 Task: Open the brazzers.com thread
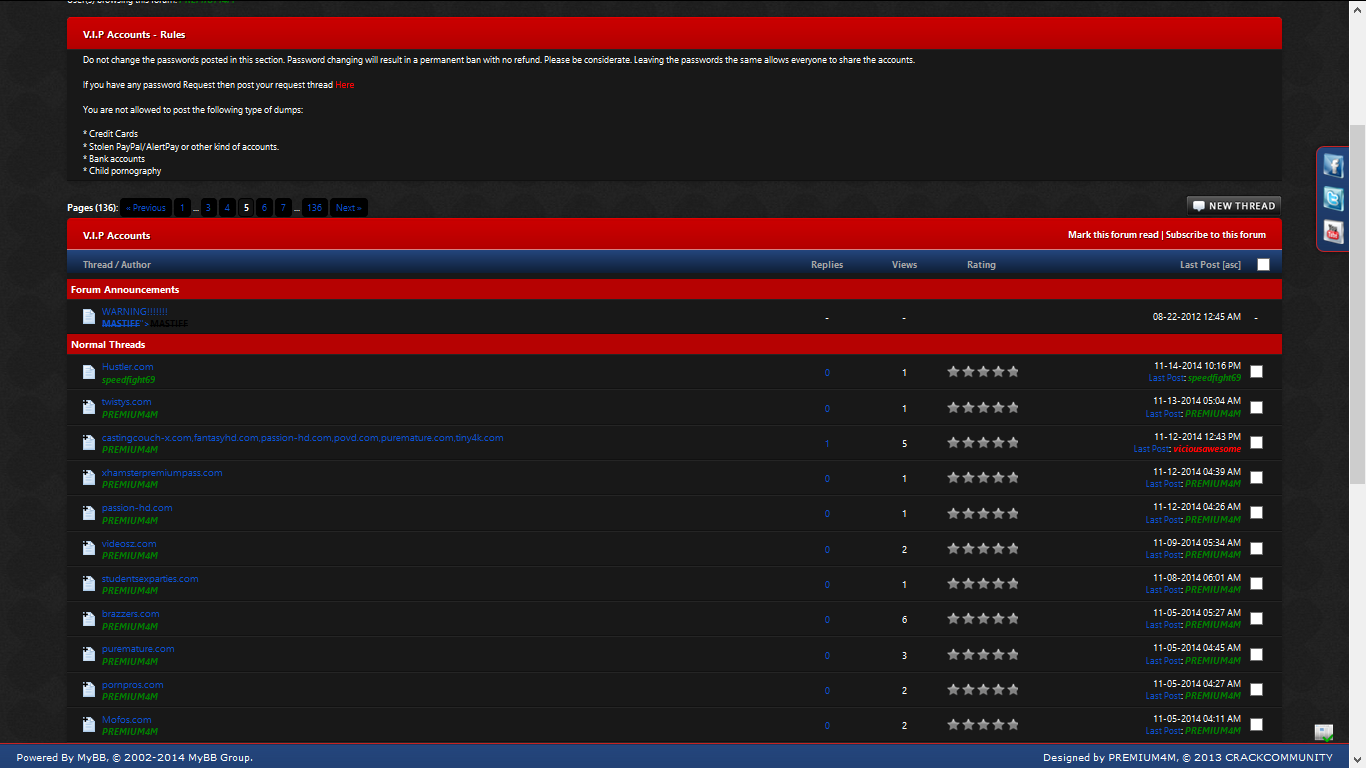click(x=131, y=614)
